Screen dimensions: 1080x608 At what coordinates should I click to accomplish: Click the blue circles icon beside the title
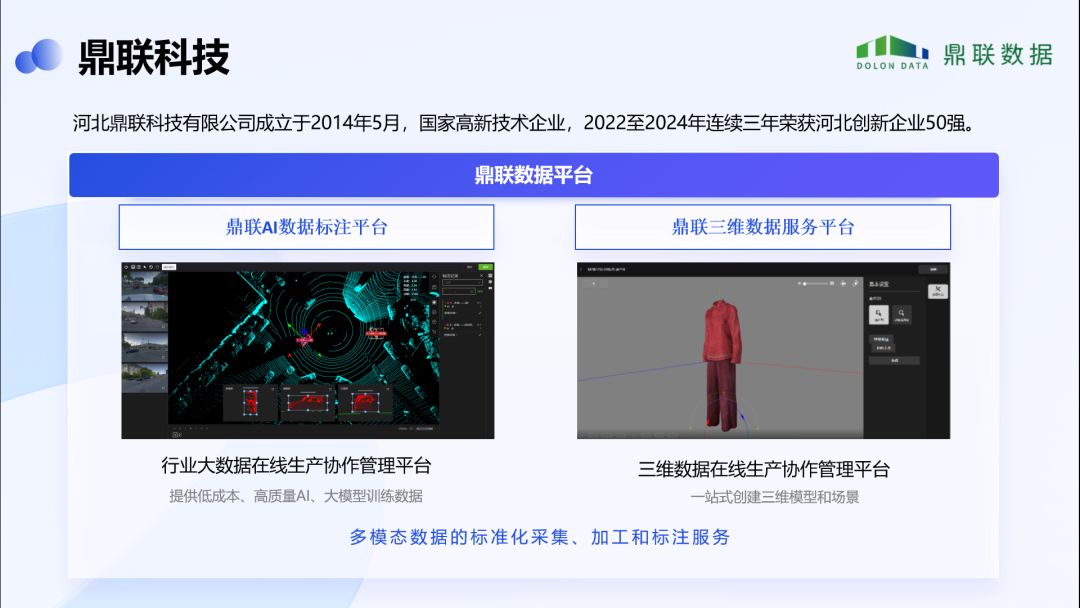(x=39, y=56)
